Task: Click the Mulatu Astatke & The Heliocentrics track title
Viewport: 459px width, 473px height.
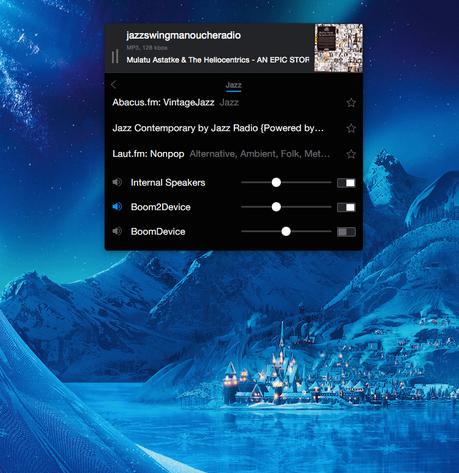Action: click(218, 60)
